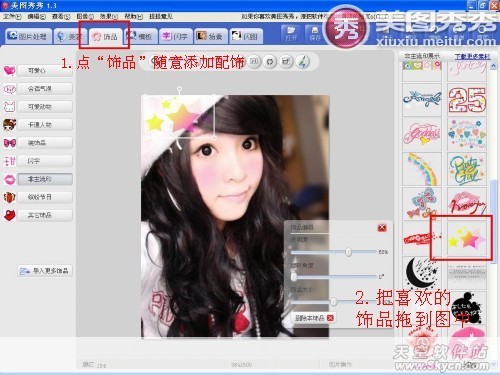Open the 效果 menu

pyautogui.click(x=109, y=16)
